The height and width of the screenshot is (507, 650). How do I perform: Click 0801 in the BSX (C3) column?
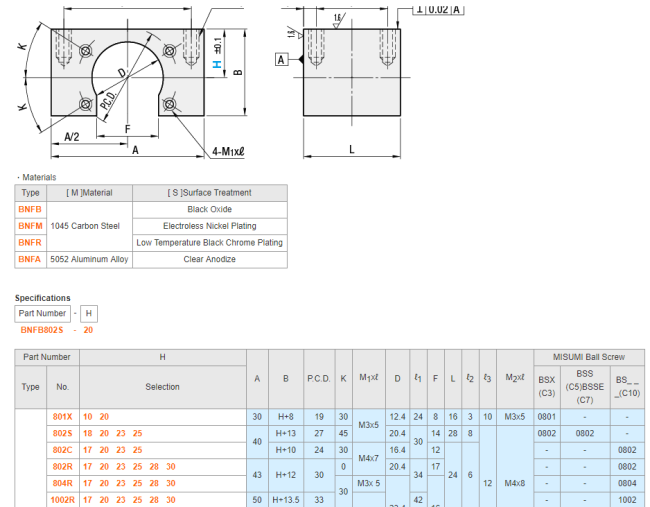pos(547,416)
